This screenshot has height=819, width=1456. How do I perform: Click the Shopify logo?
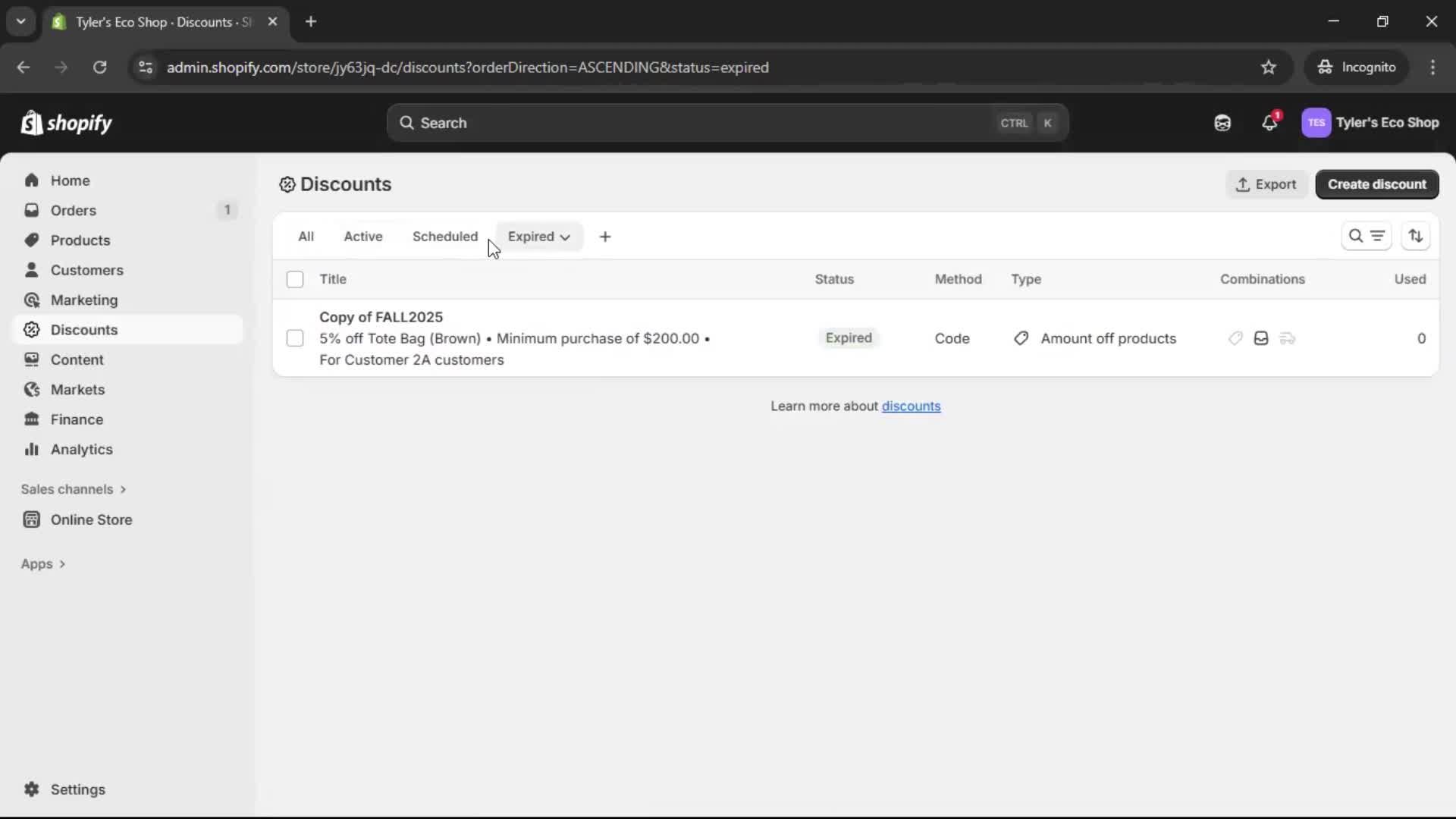coord(67,123)
